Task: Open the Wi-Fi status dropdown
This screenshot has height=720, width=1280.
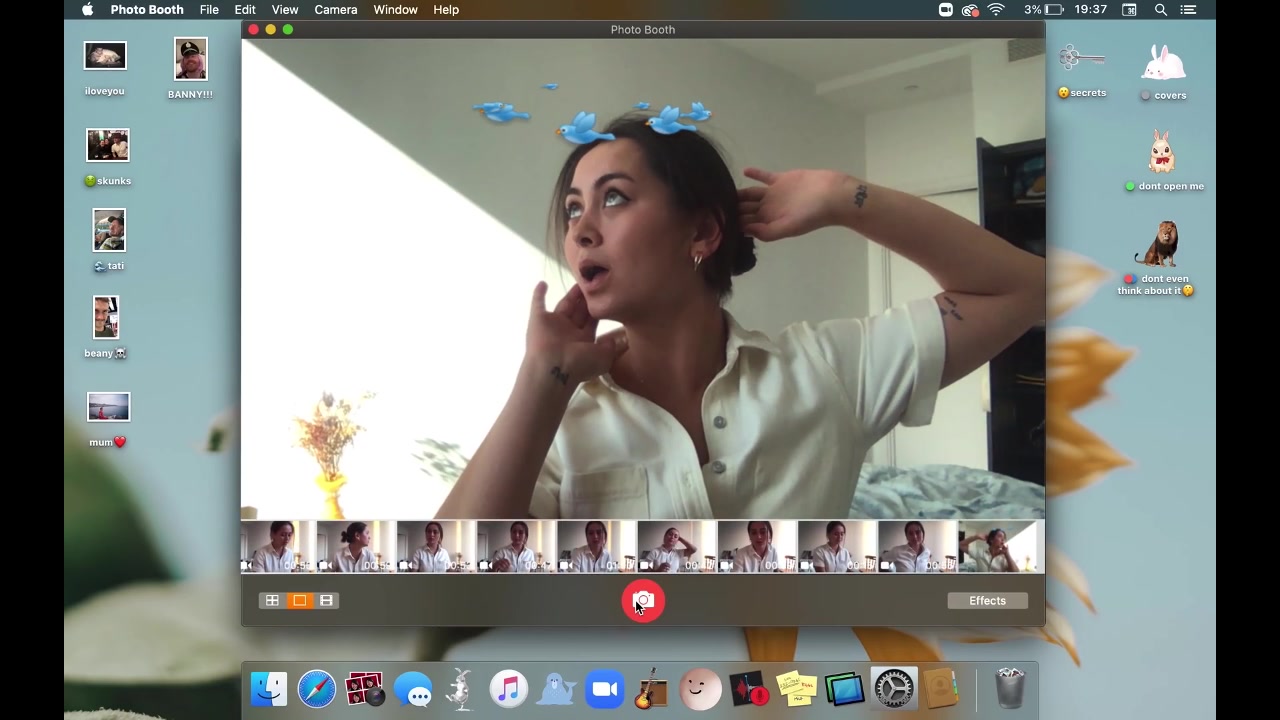Action: click(x=996, y=10)
